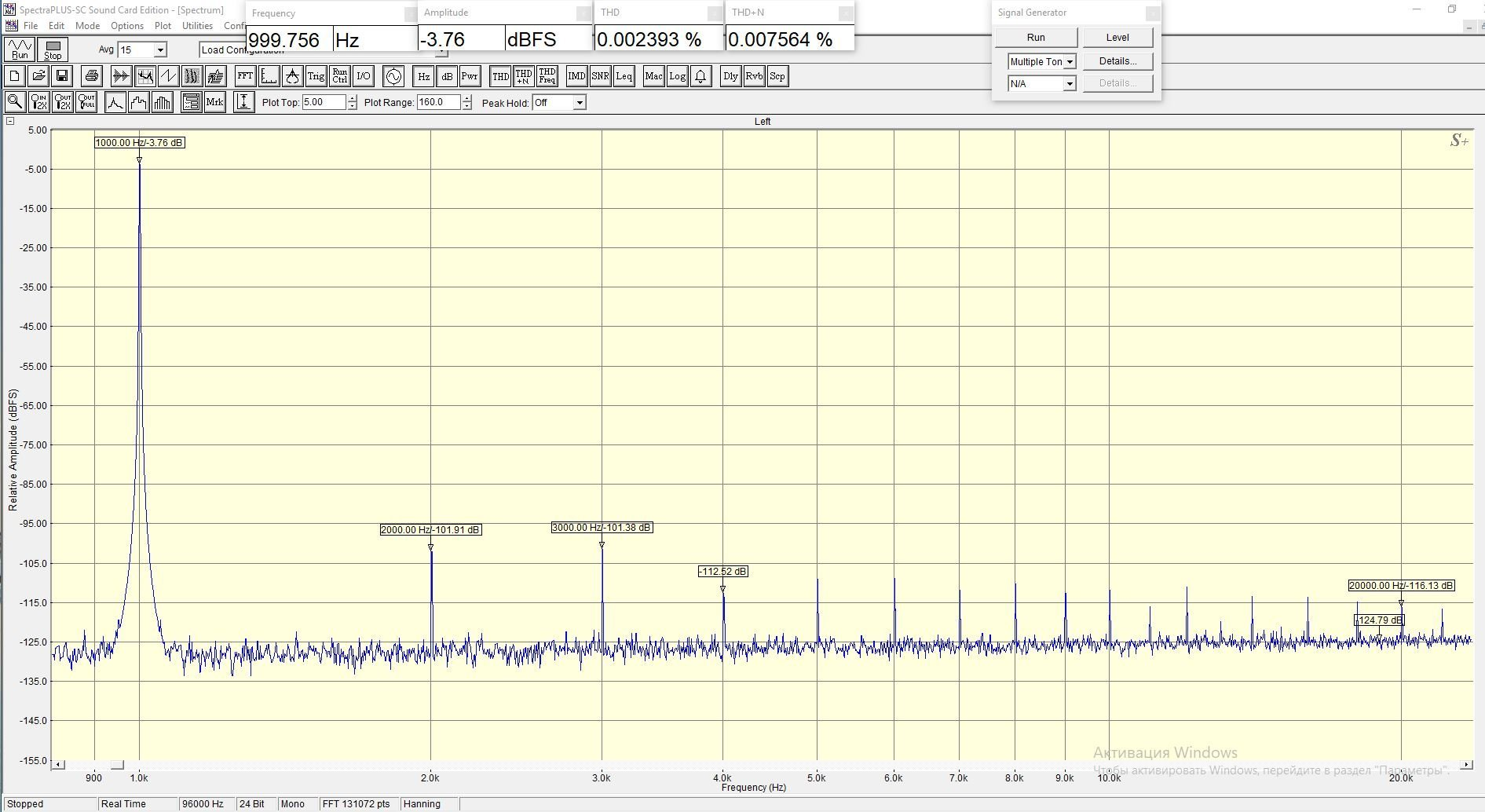Toggle the THD+N measurement utility
Screen dimensions: 1485x812
[x=524, y=76]
